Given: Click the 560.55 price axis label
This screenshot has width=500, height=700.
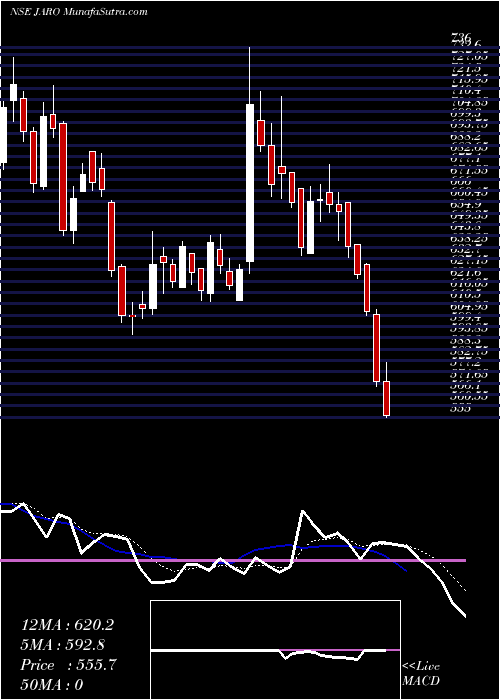Looking at the screenshot, I should (x=469, y=396).
